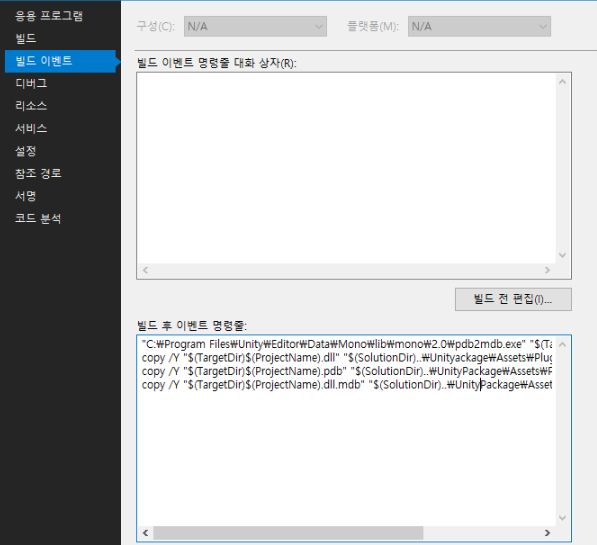
Task: Open the 플랫폼(M) dropdown
Action: click(x=479, y=27)
